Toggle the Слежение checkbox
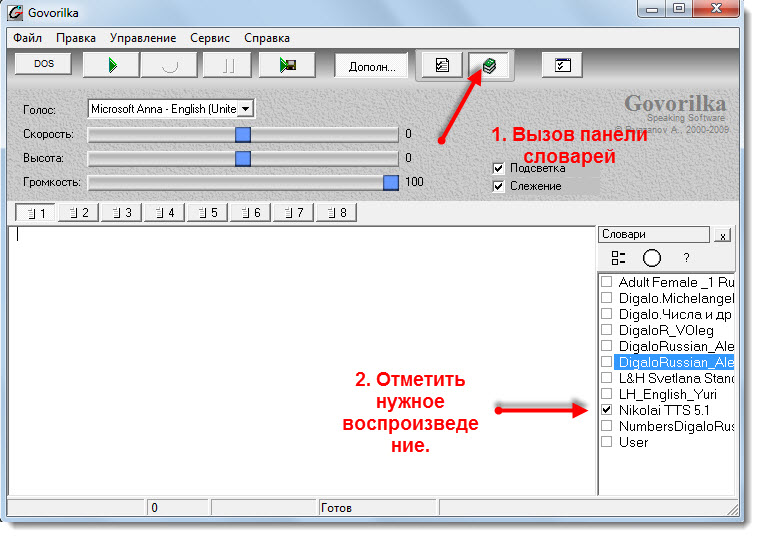Image resolution: width=759 pixels, height=537 pixels. [498, 186]
